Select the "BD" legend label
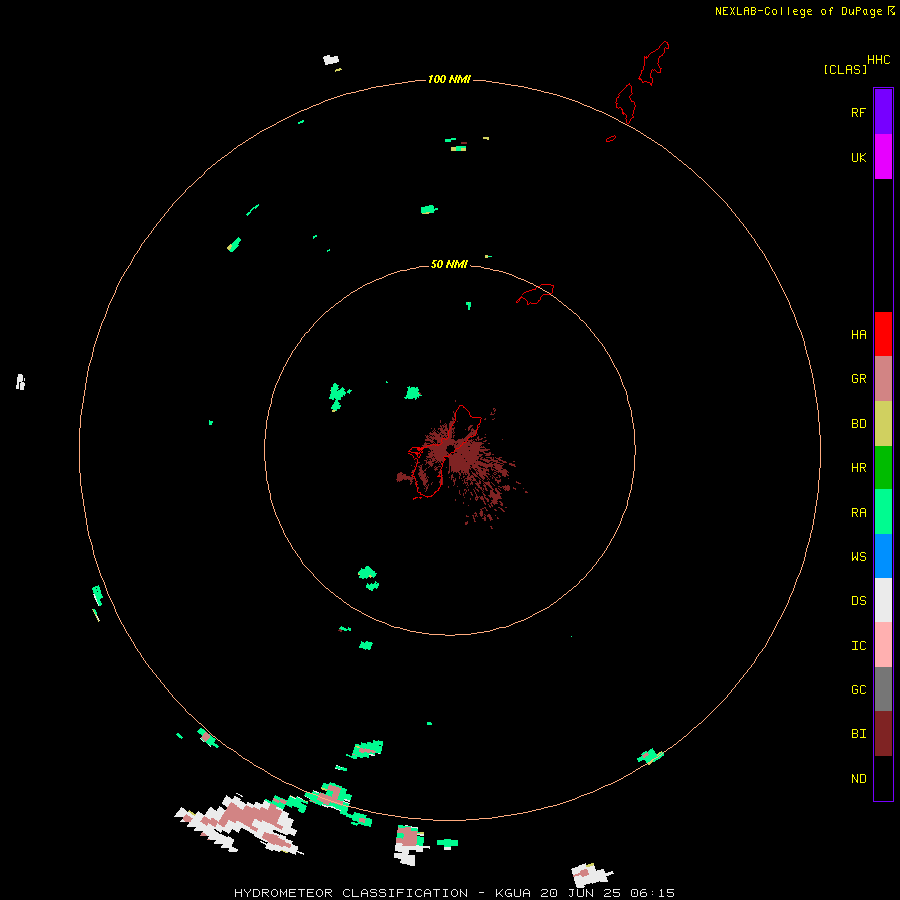 click(859, 424)
